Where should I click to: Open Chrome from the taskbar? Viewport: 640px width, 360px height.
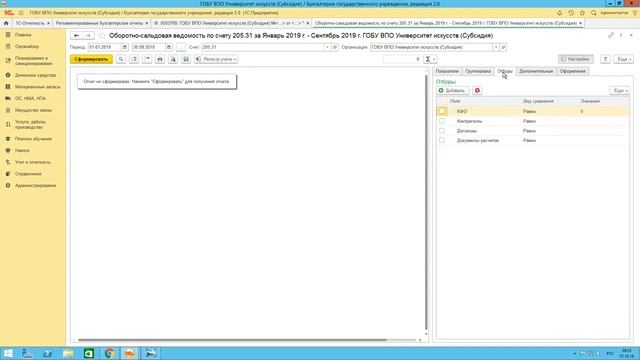point(109,353)
